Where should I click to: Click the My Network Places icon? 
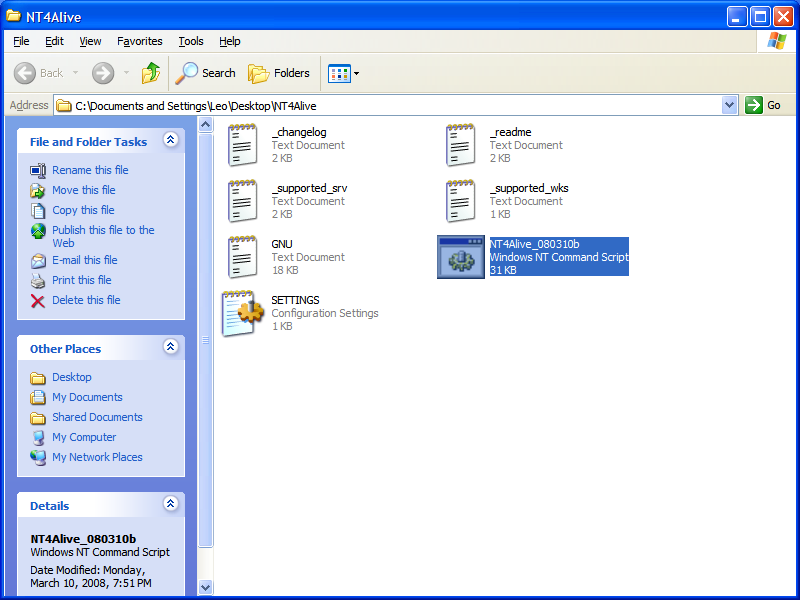point(38,458)
